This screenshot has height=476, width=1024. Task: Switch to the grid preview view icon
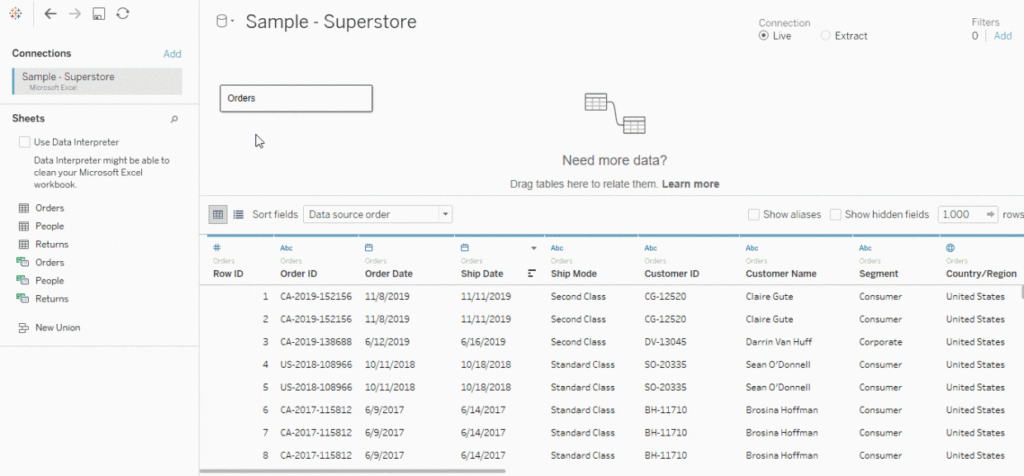click(218, 214)
